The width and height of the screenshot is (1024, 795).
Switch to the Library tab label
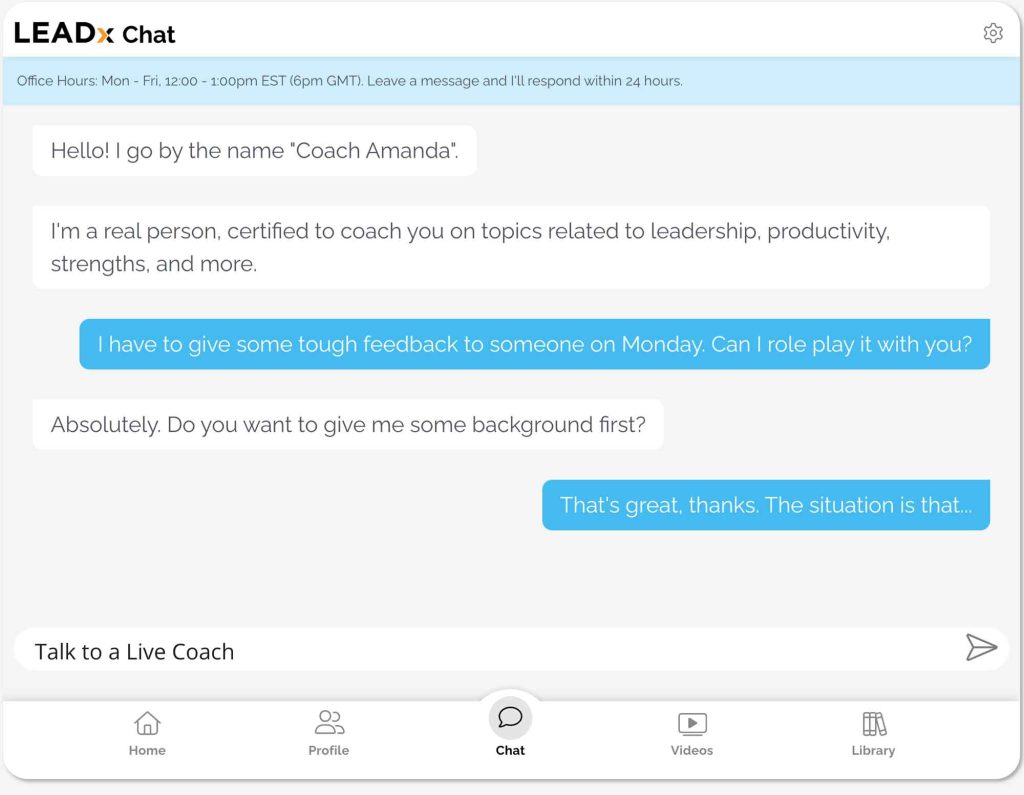click(x=873, y=750)
